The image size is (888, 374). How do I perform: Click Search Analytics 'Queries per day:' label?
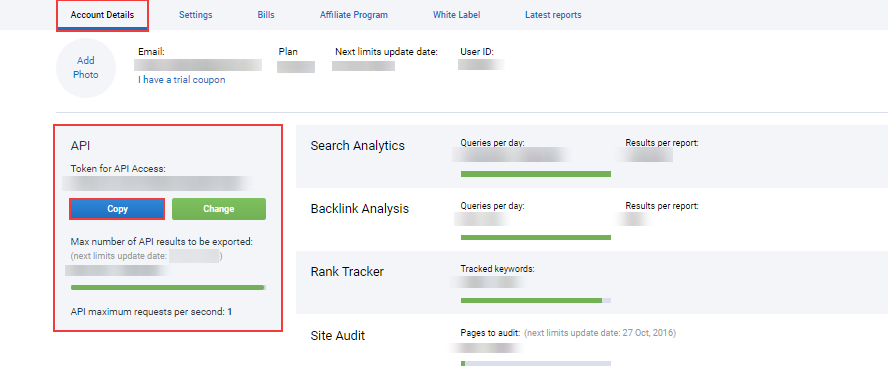pyautogui.click(x=493, y=143)
